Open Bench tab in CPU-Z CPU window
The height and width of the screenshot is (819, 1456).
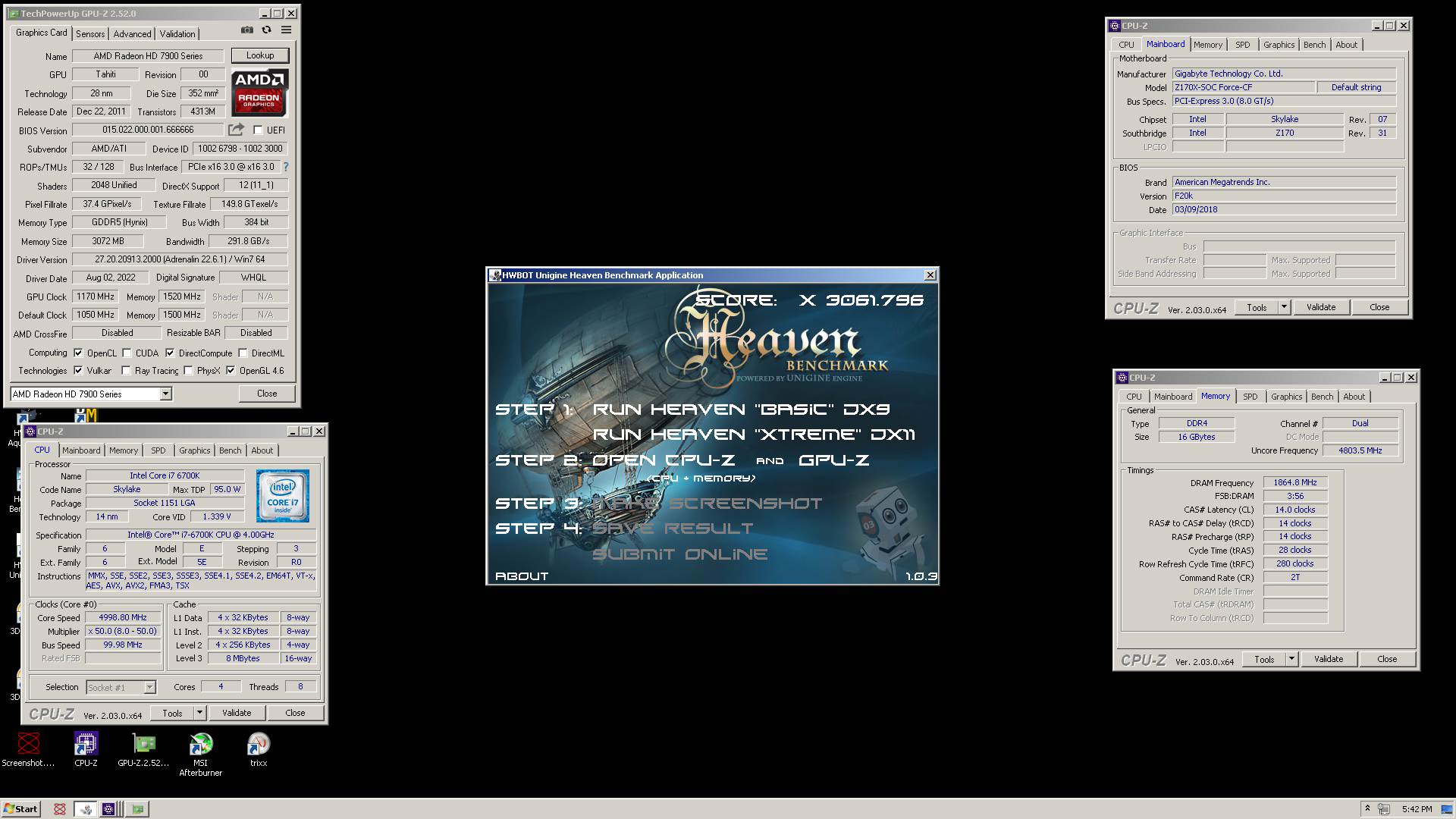pyautogui.click(x=230, y=450)
